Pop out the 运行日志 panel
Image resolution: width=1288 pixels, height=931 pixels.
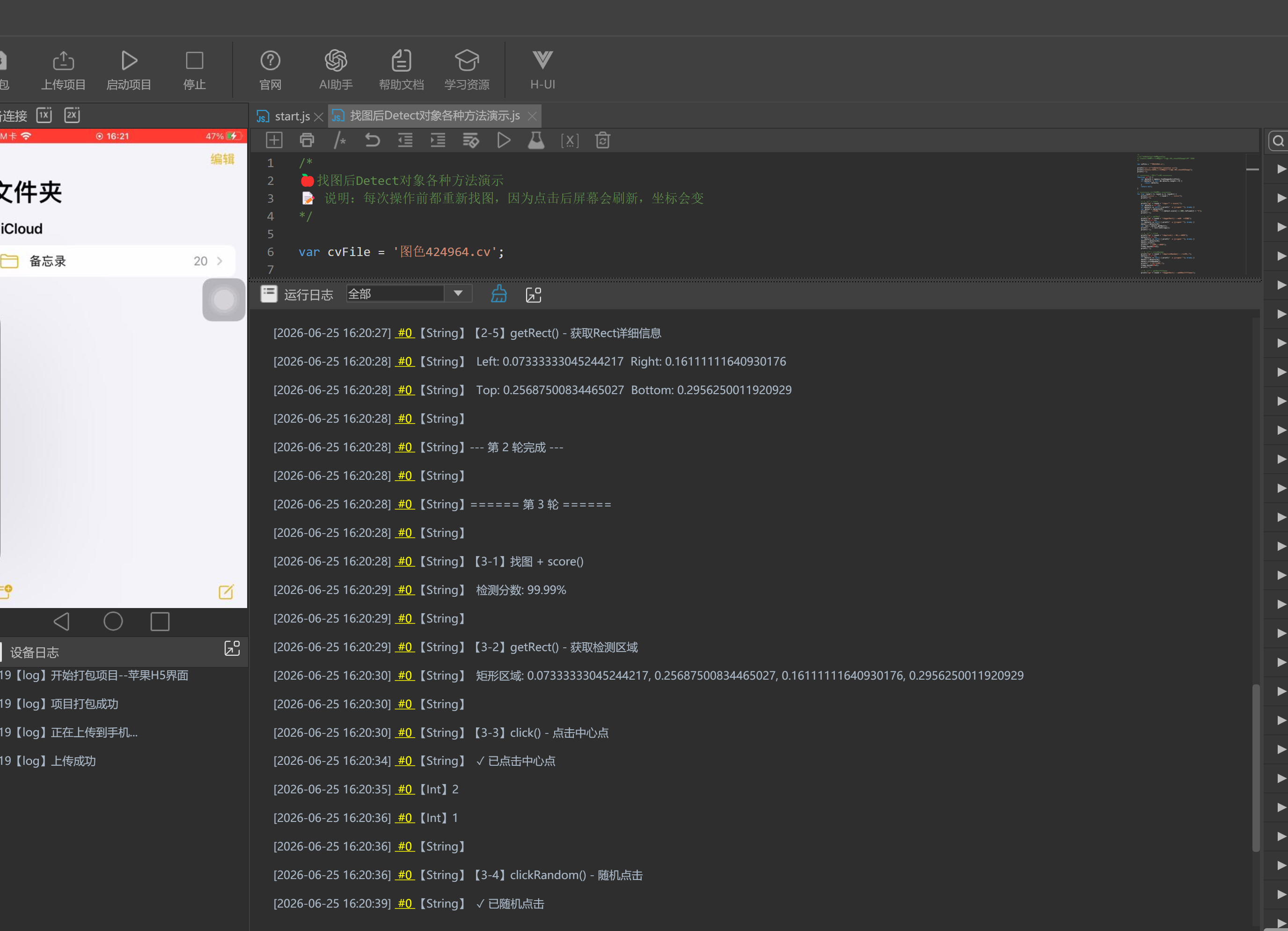[533, 295]
